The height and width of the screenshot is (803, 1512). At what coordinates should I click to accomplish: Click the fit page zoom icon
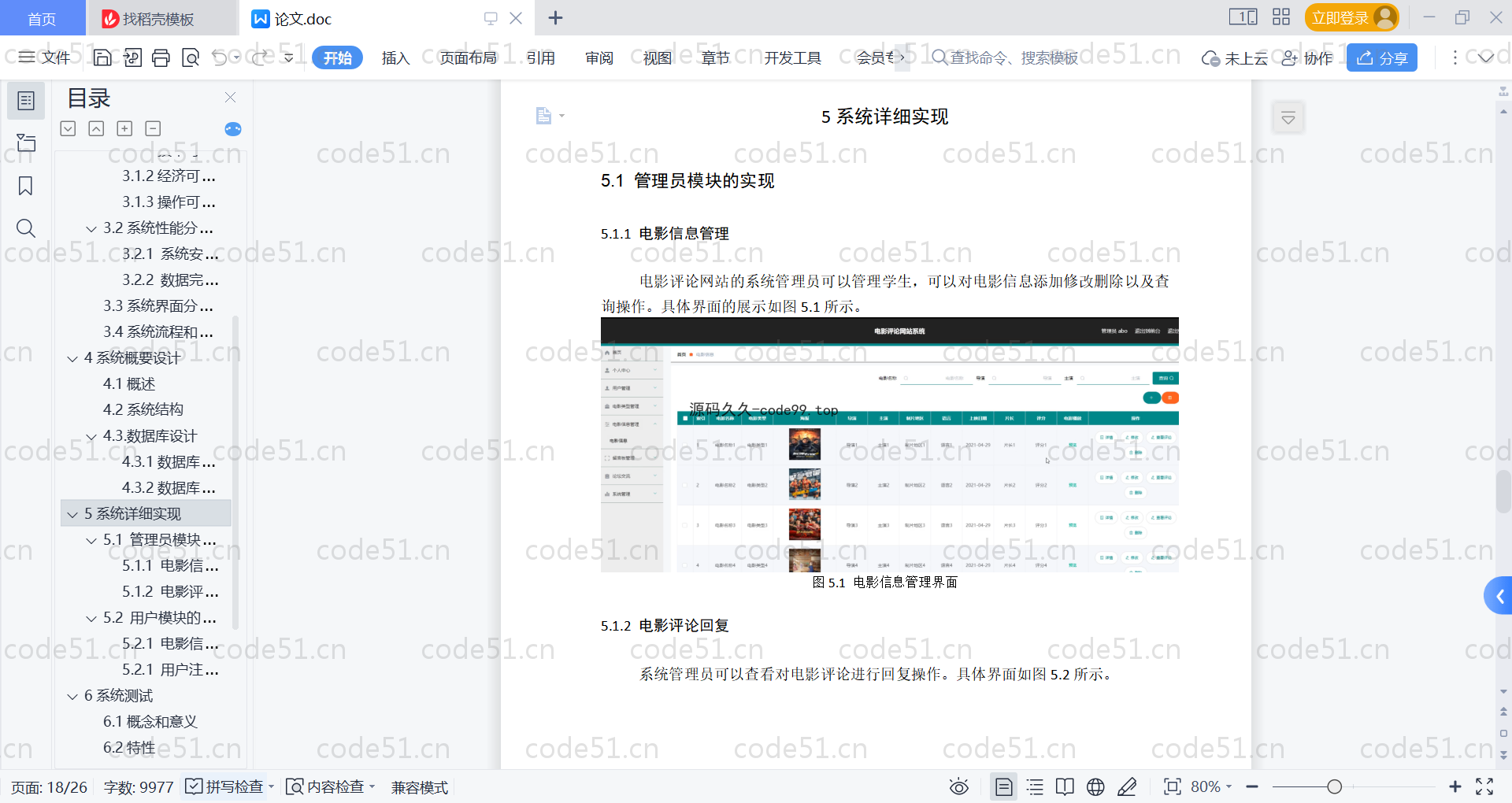click(x=1173, y=786)
